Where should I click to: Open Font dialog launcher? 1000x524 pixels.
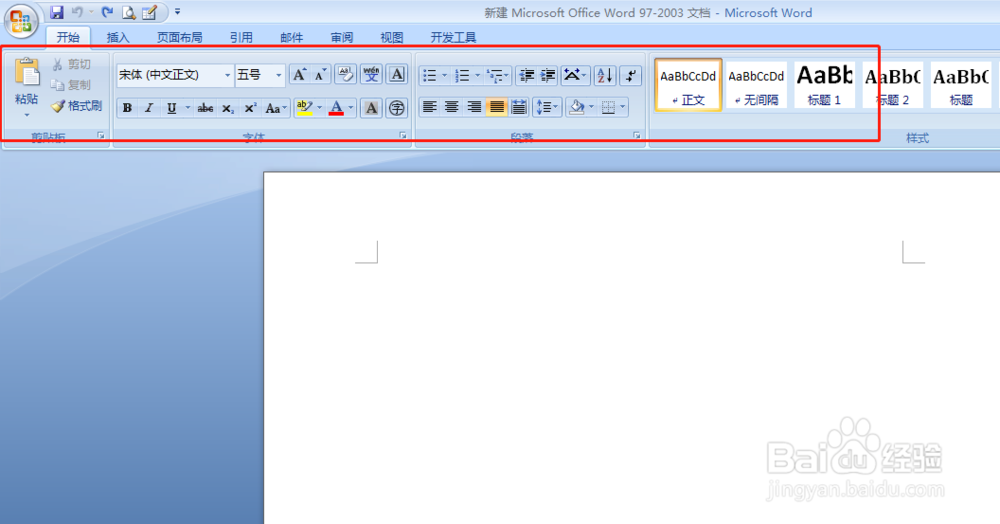tap(403, 136)
